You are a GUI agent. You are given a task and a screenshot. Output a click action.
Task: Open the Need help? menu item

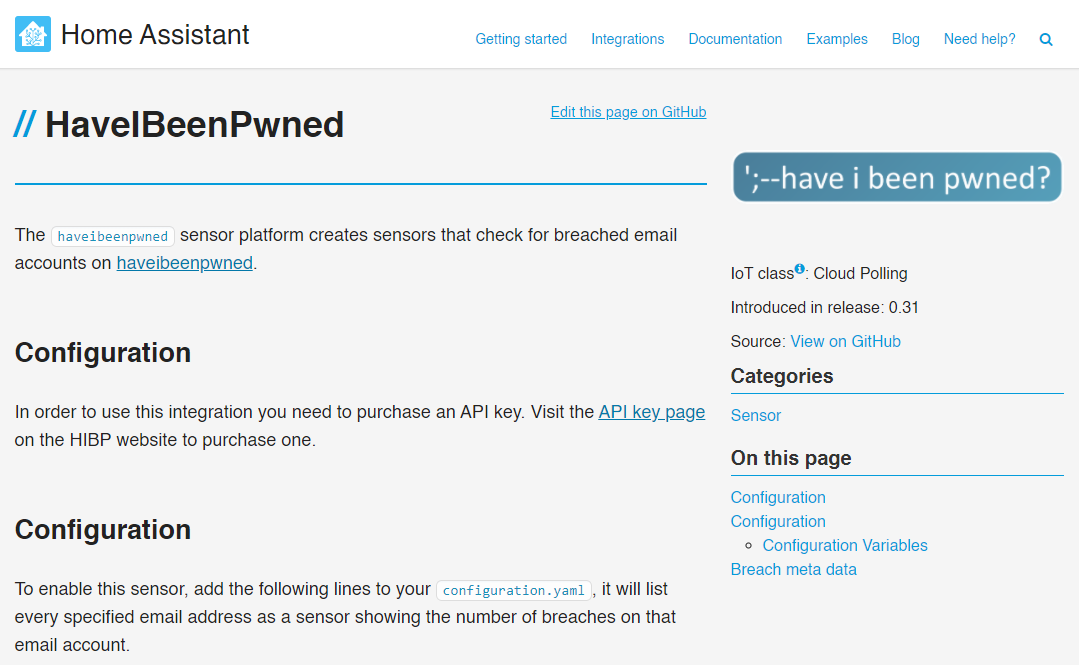pyautogui.click(x=979, y=39)
